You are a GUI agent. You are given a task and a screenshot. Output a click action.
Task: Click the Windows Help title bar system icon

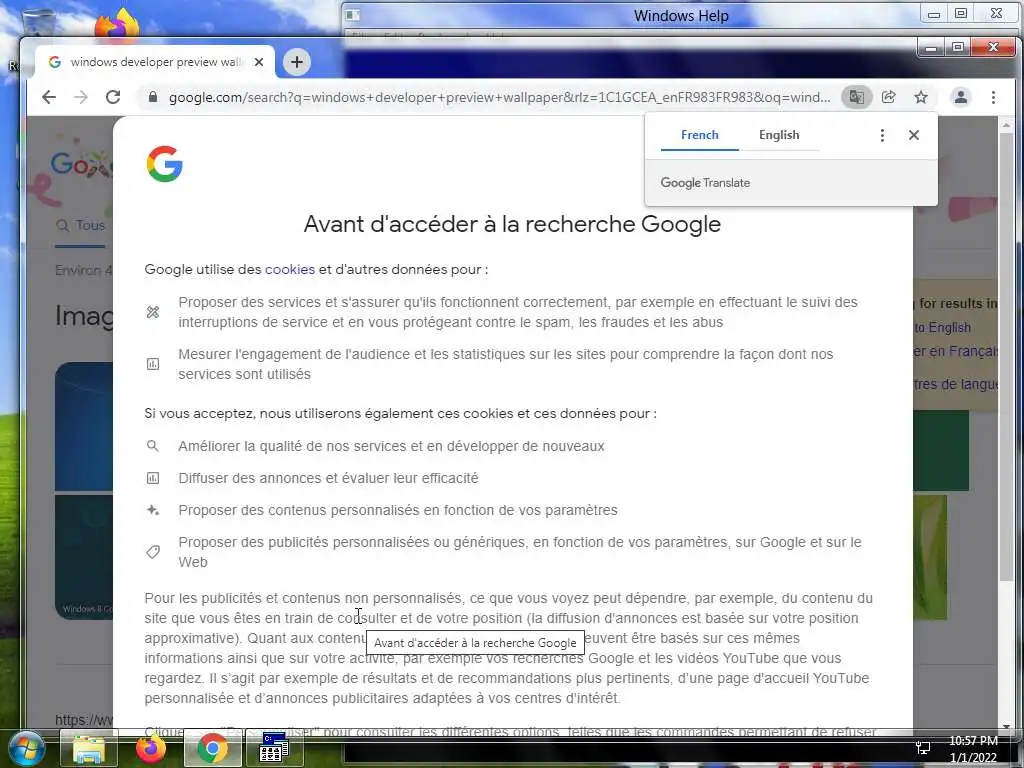(352, 15)
